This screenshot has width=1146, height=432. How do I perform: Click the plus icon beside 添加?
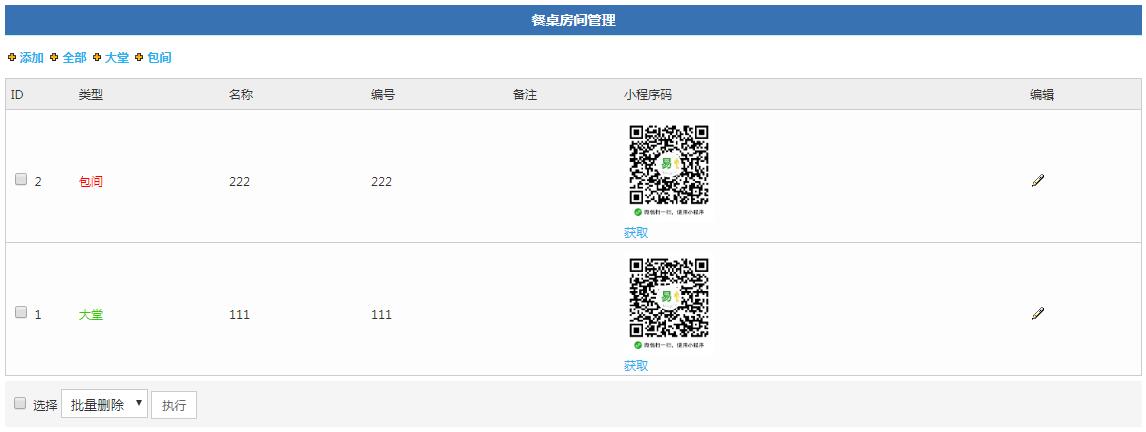click(12, 57)
